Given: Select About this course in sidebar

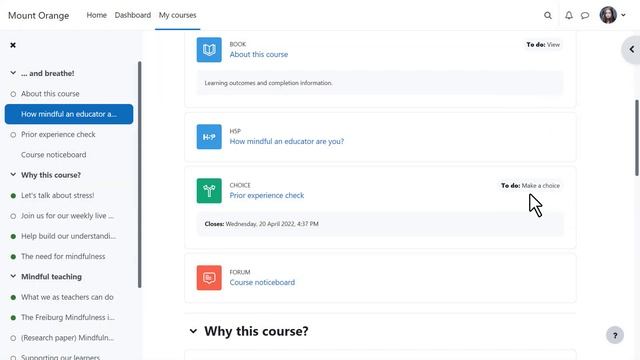Looking at the screenshot, I should pyautogui.click(x=50, y=93).
